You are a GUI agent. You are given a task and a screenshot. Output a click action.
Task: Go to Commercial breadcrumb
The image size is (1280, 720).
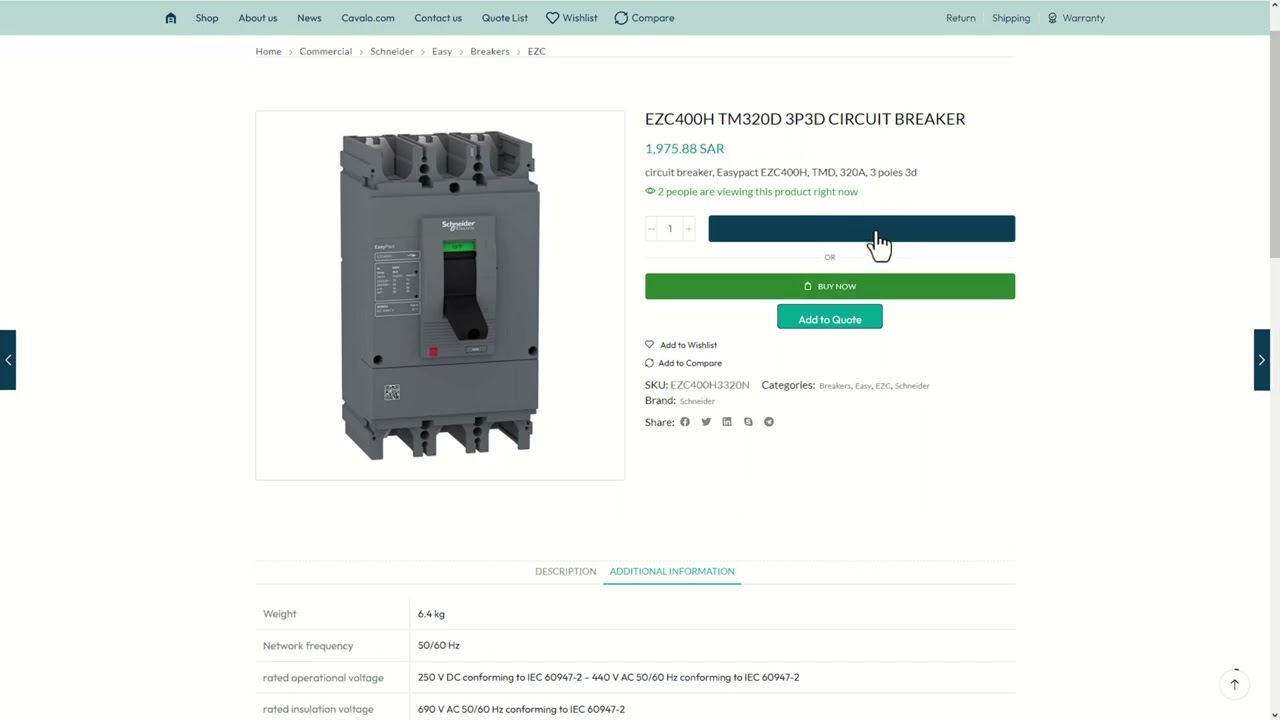point(326,51)
